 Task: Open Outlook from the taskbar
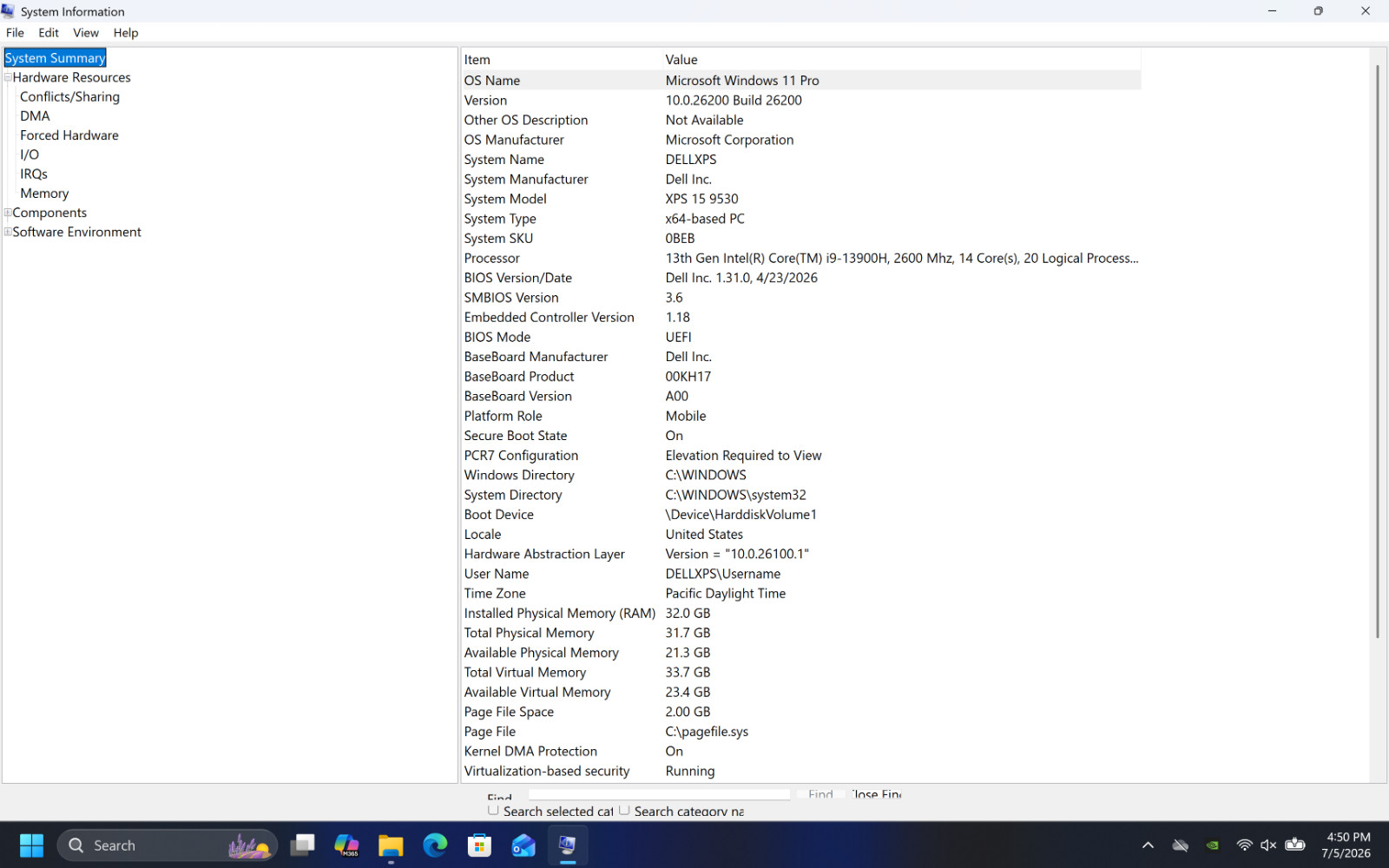(523, 845)
